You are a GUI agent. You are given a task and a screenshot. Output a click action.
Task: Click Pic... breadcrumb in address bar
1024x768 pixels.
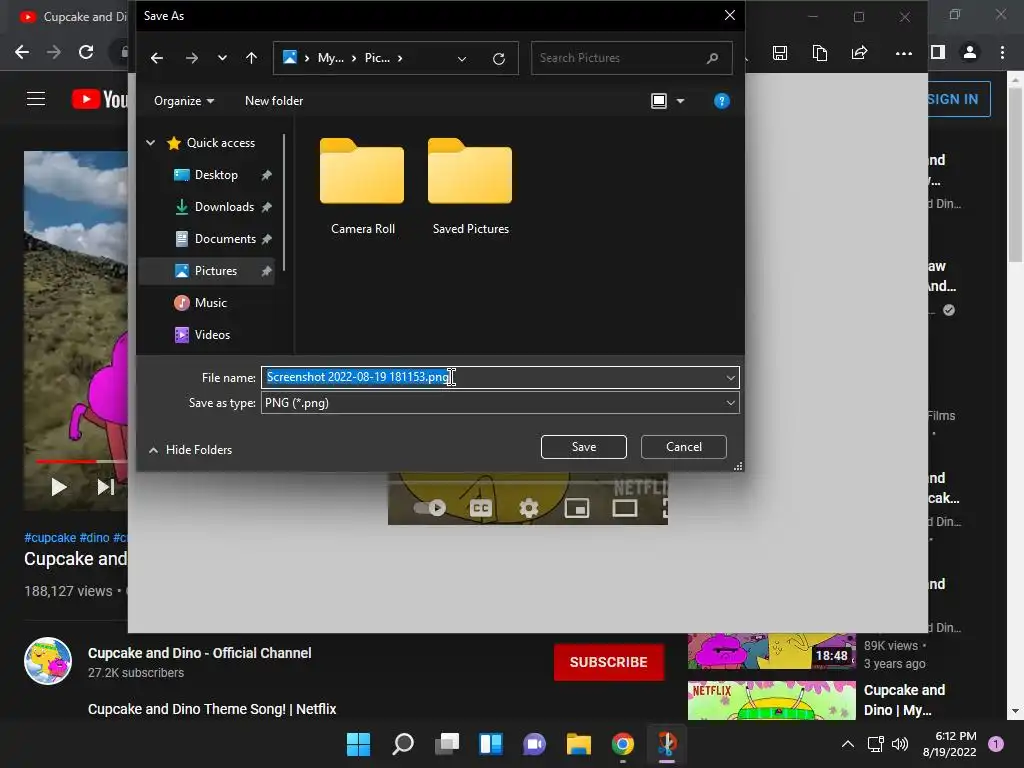click(x=377, y=58)
